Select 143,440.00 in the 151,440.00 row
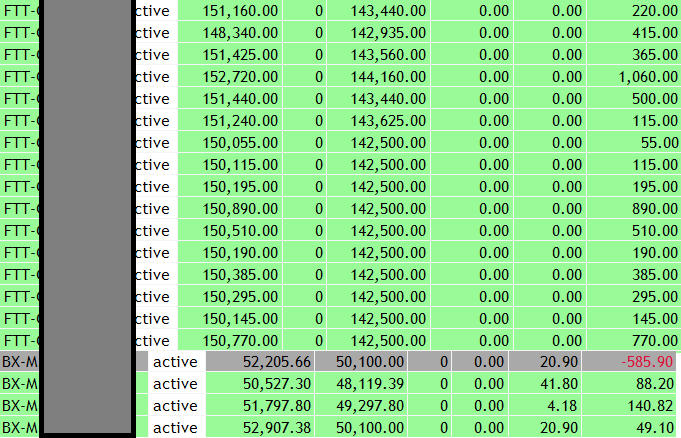Image resolution: width=681 pixels, height=438 pixels. [378, 99]
